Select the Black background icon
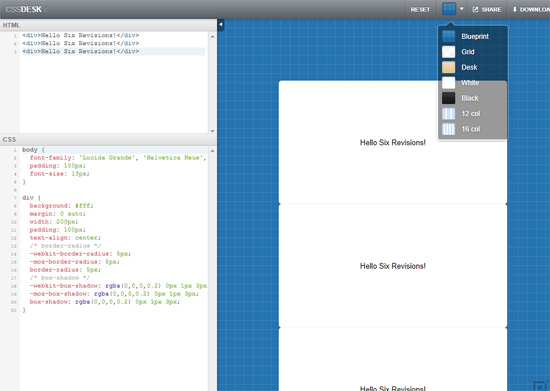This screenshot has height=391, width=550. [448, 98]
